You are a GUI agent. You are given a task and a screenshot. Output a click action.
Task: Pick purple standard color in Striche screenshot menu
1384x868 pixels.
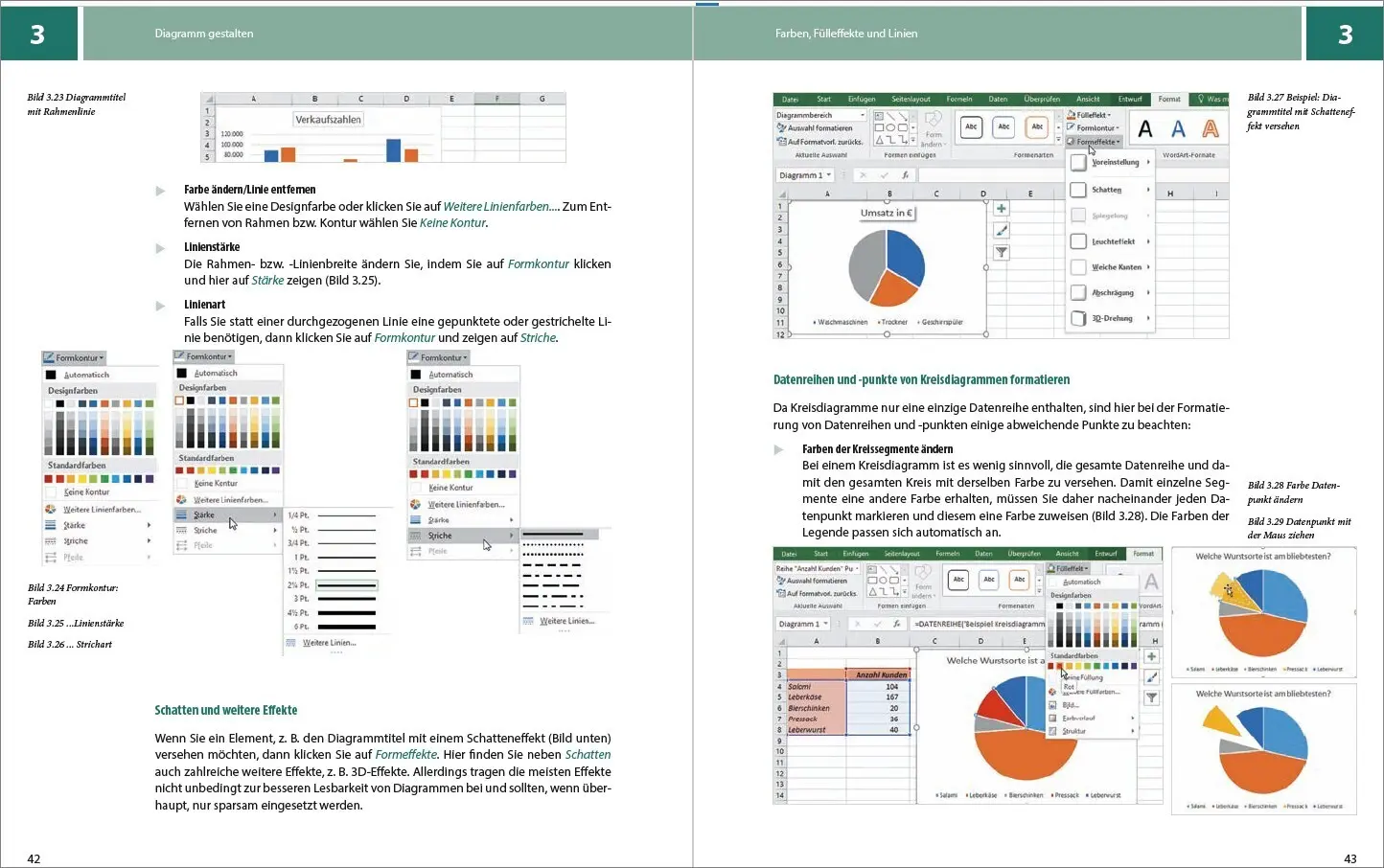pos(513,473)
